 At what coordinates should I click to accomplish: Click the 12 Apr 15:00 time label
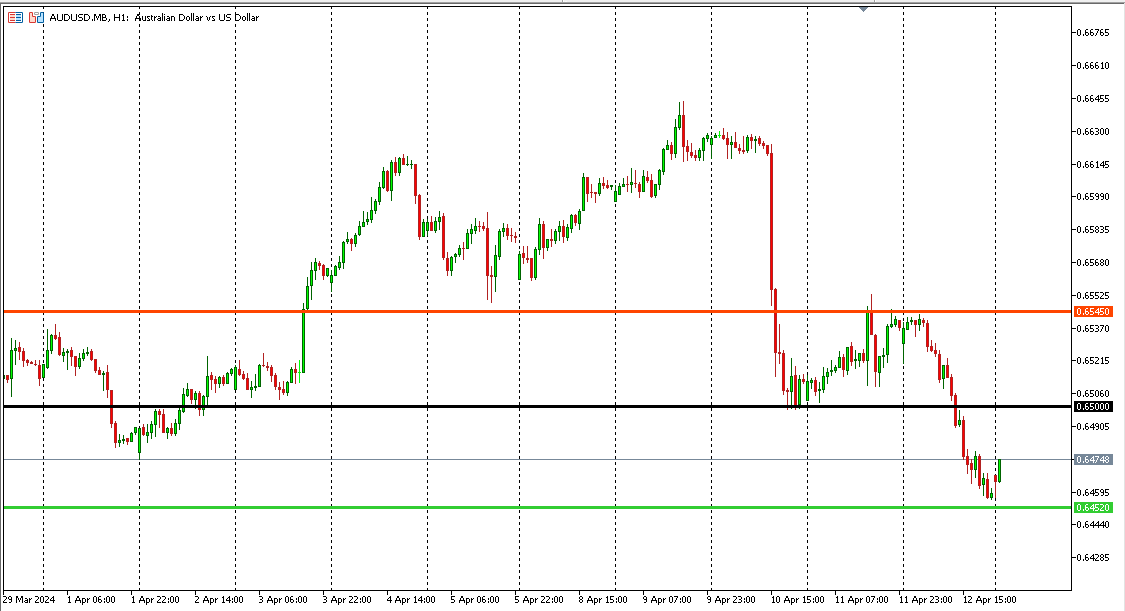click(x=989, y=600)
